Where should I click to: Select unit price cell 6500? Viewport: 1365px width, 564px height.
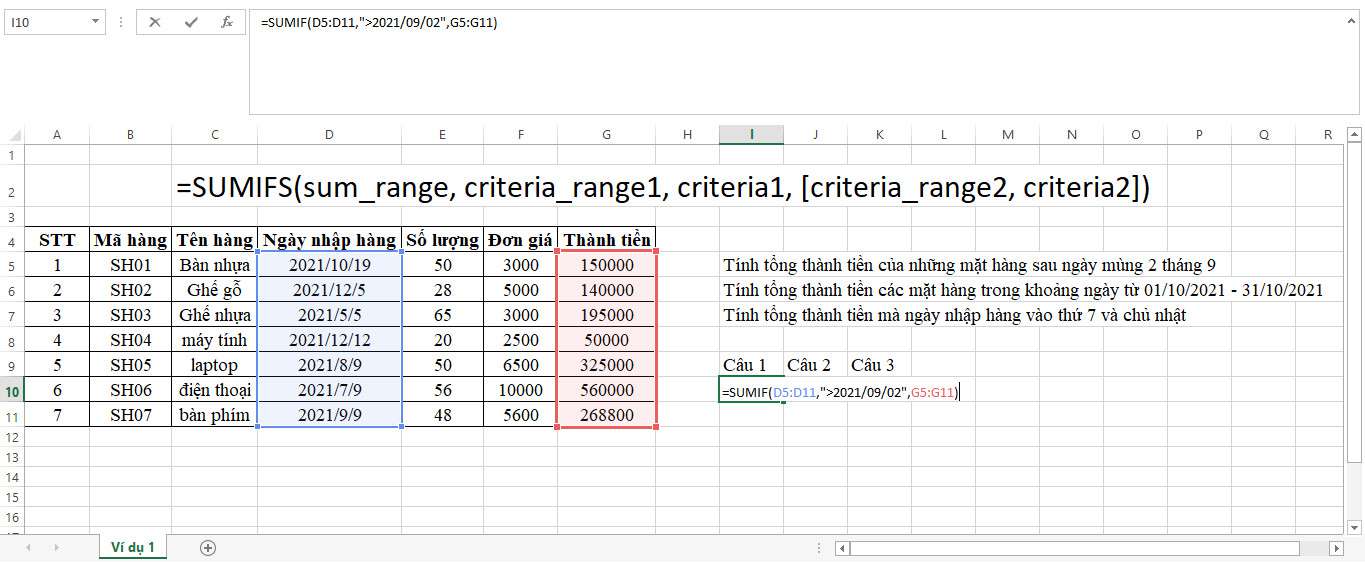[520, 365]
